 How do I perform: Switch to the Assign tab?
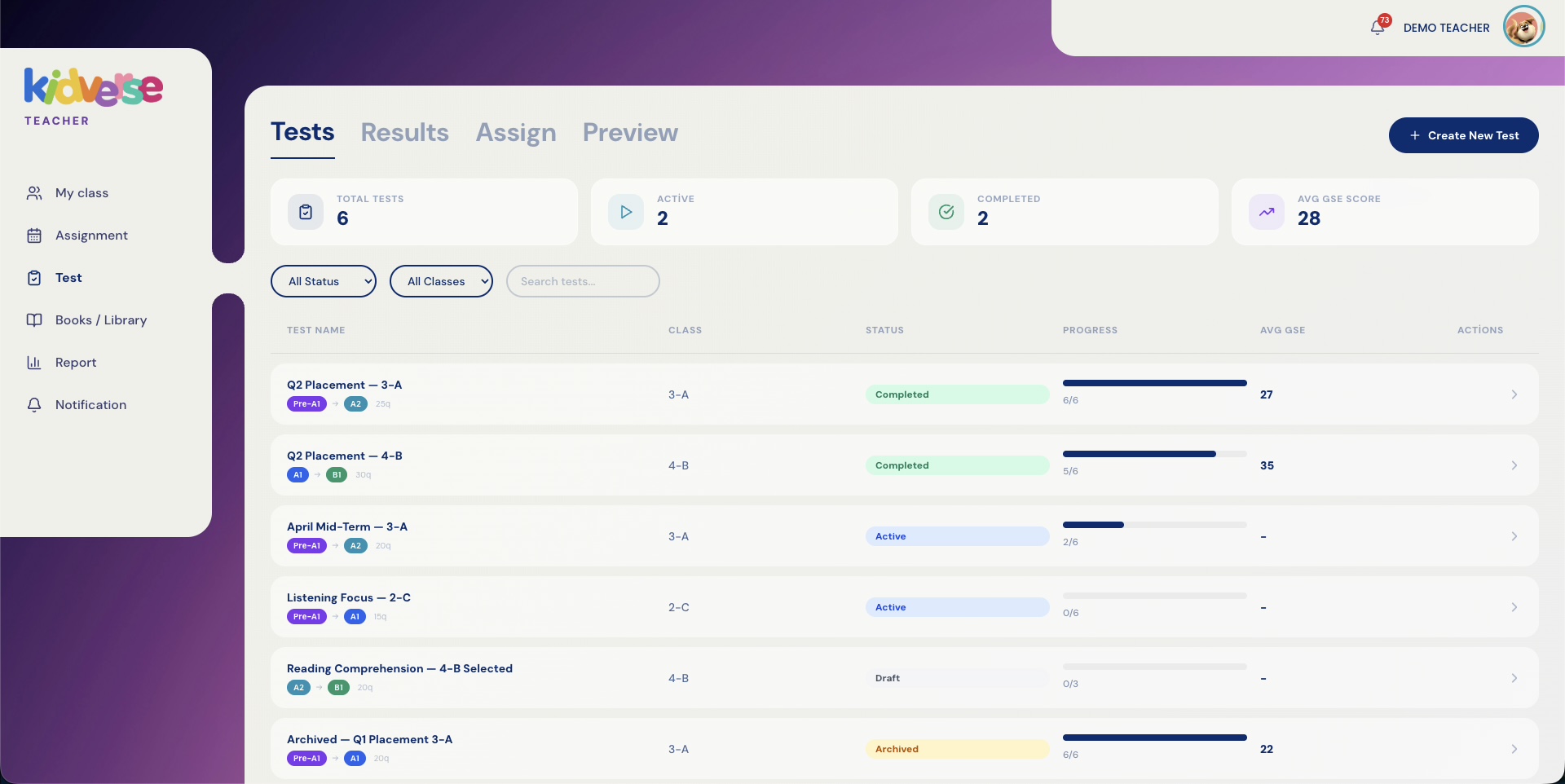[516, 133]
